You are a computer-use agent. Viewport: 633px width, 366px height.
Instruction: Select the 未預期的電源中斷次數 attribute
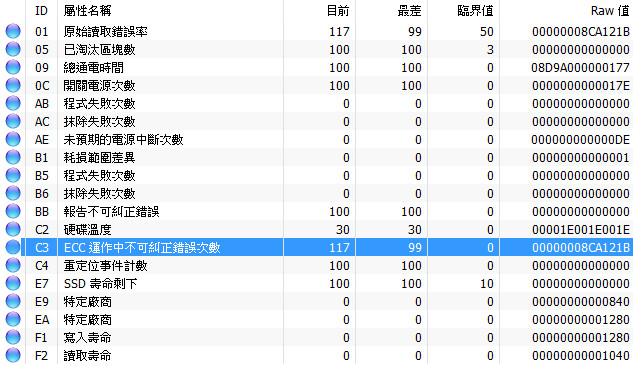(123, 140)
